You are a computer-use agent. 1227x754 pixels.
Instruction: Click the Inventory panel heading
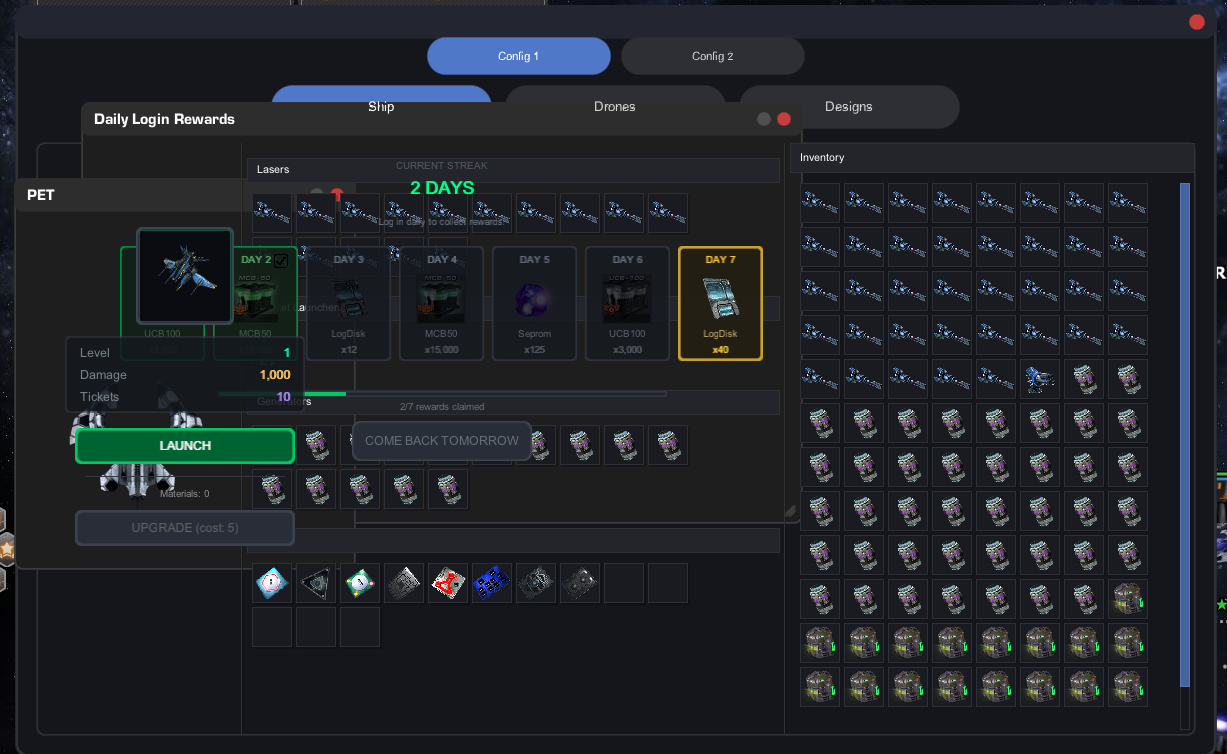(822, 157)
